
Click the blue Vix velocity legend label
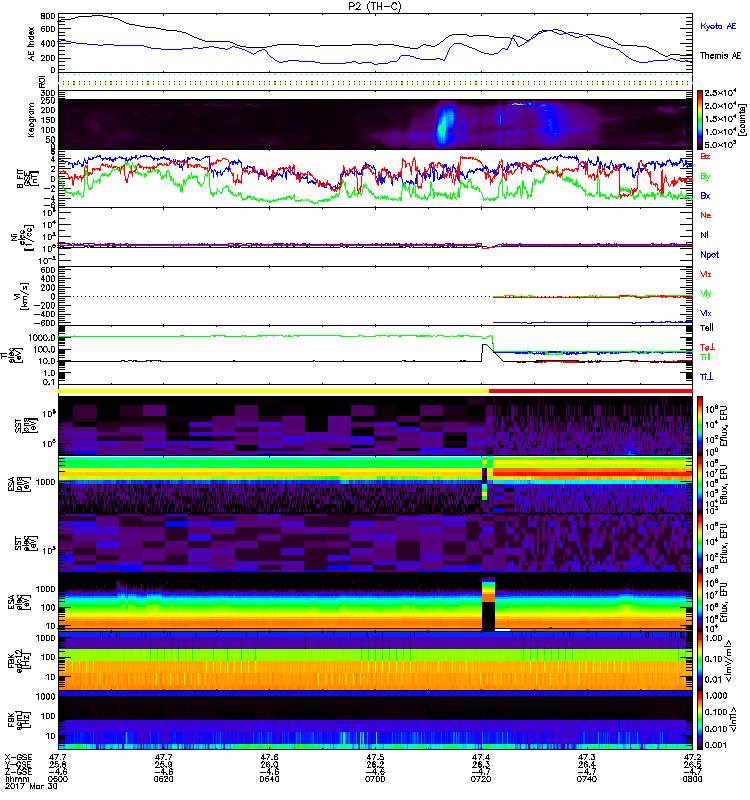(705, 313)
